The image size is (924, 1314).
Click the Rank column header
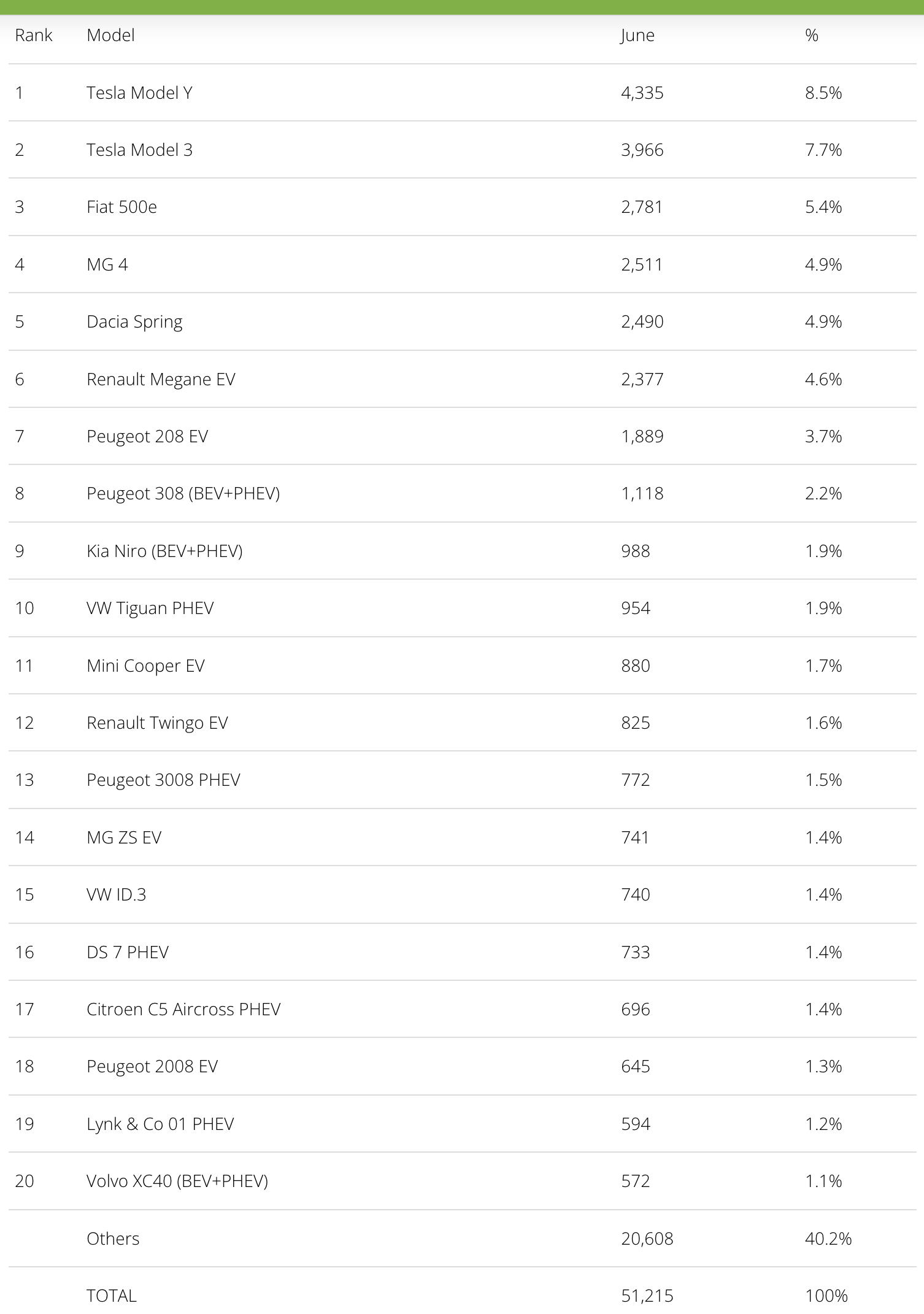click(x=34, y=36)
